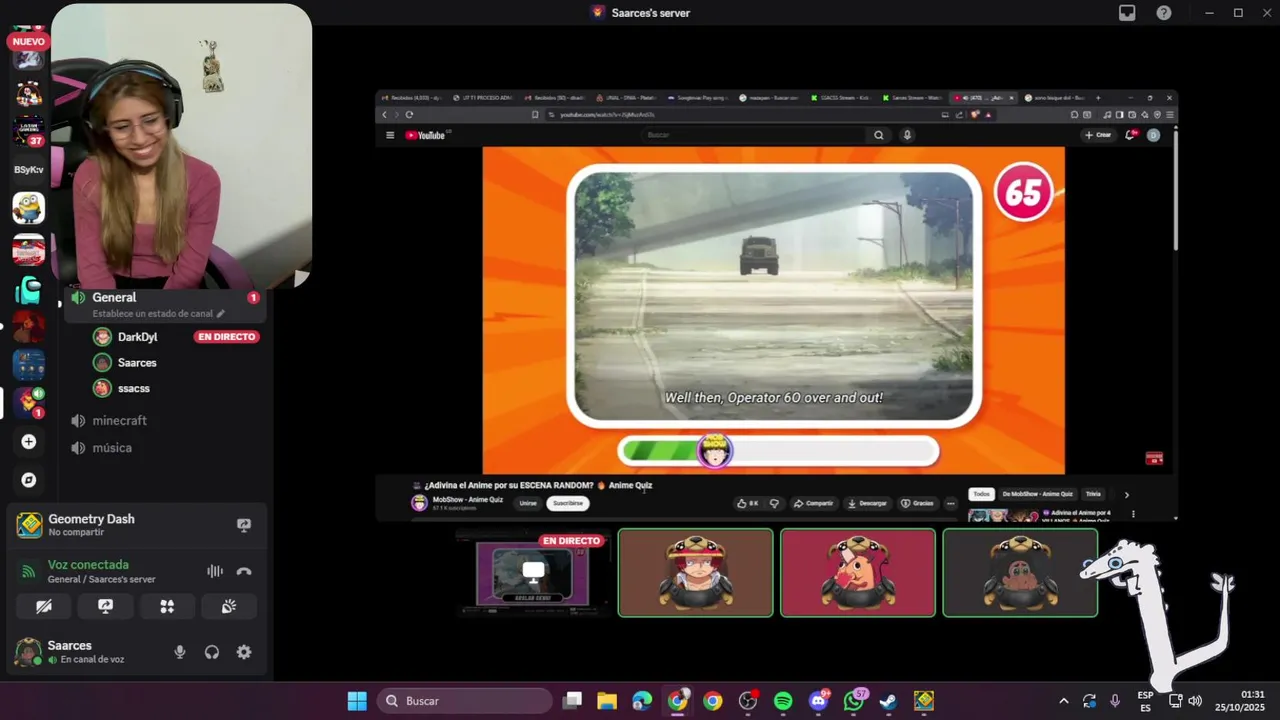Click the YouTube logo in stream
1280x720 pixels.
coord(425,135)
